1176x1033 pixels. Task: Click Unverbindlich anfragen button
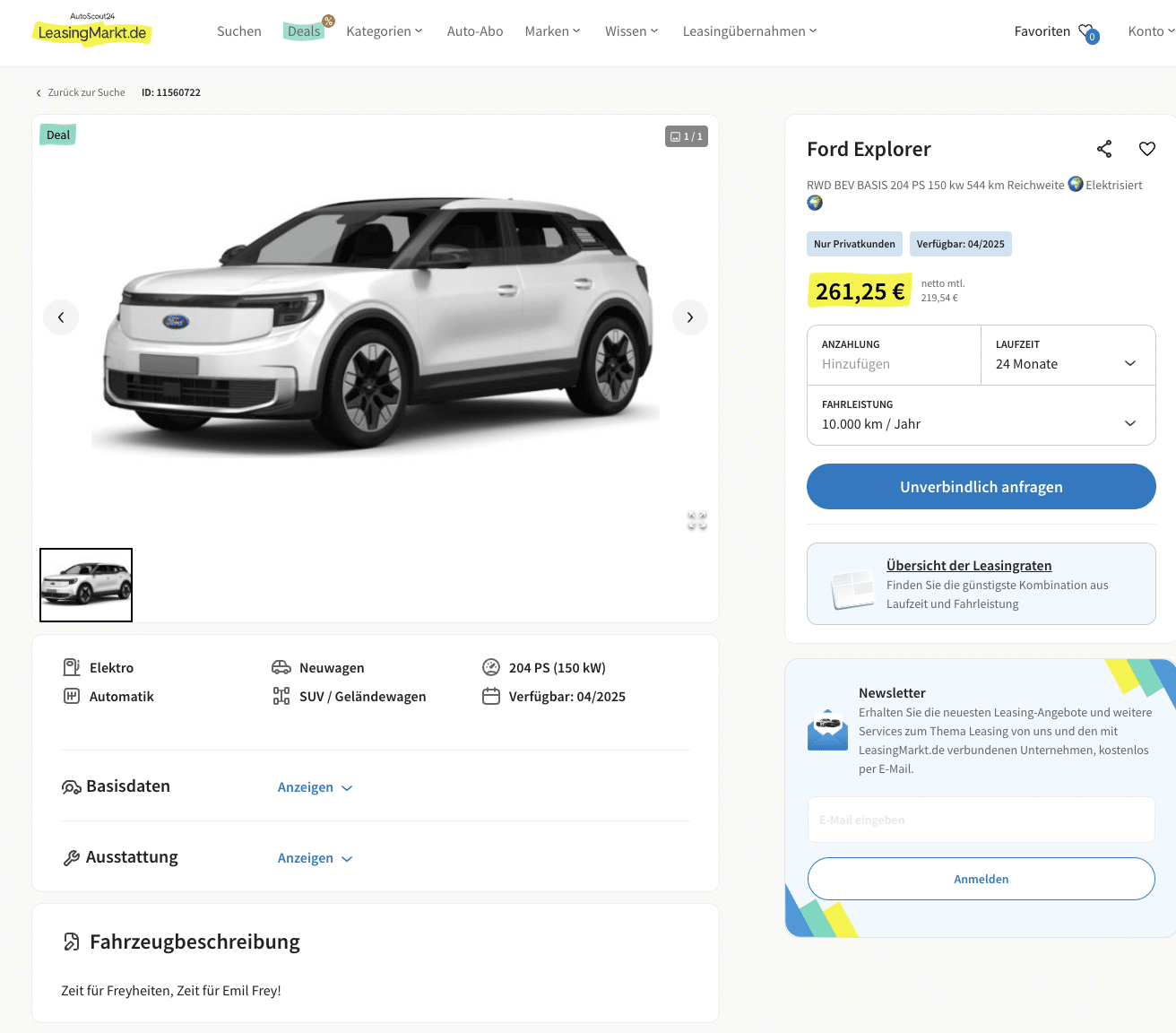[981, 487]
